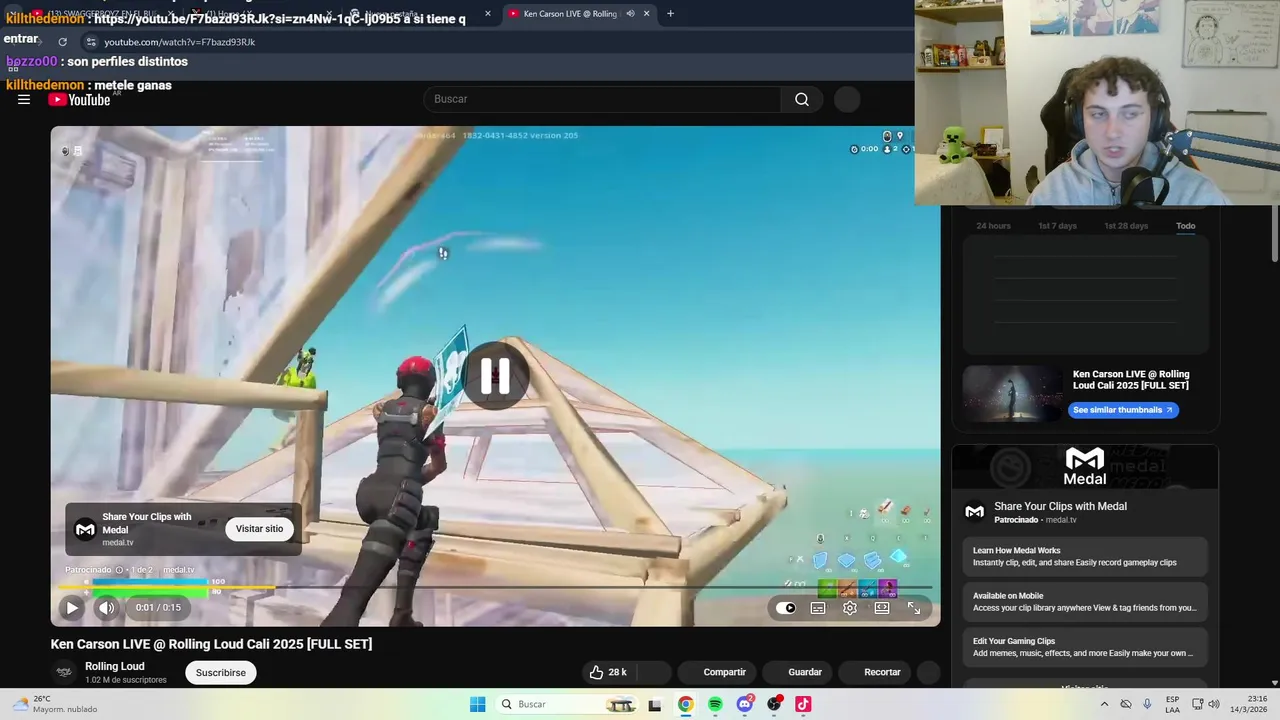This screenshot has height=720, width=1280.
Task: Select the 1st 7 days tab
Action: [x=1057, y=226]
